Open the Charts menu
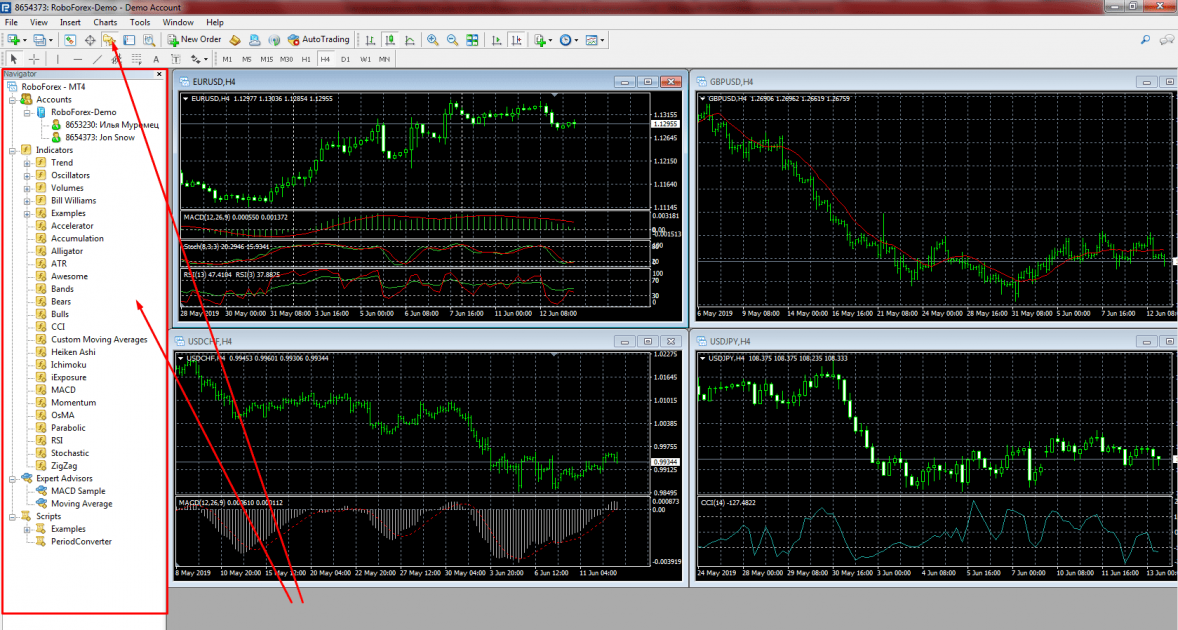 [105, 23]
